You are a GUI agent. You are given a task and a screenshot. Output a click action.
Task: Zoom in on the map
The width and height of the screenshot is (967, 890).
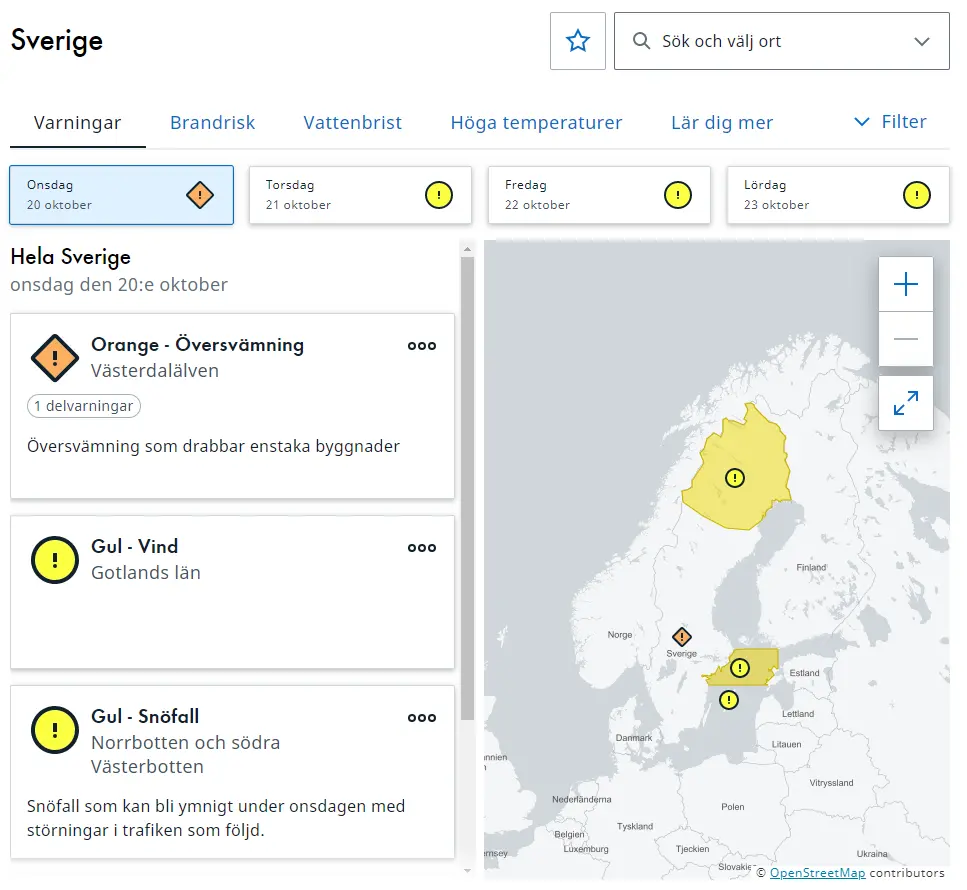(905, 285)
